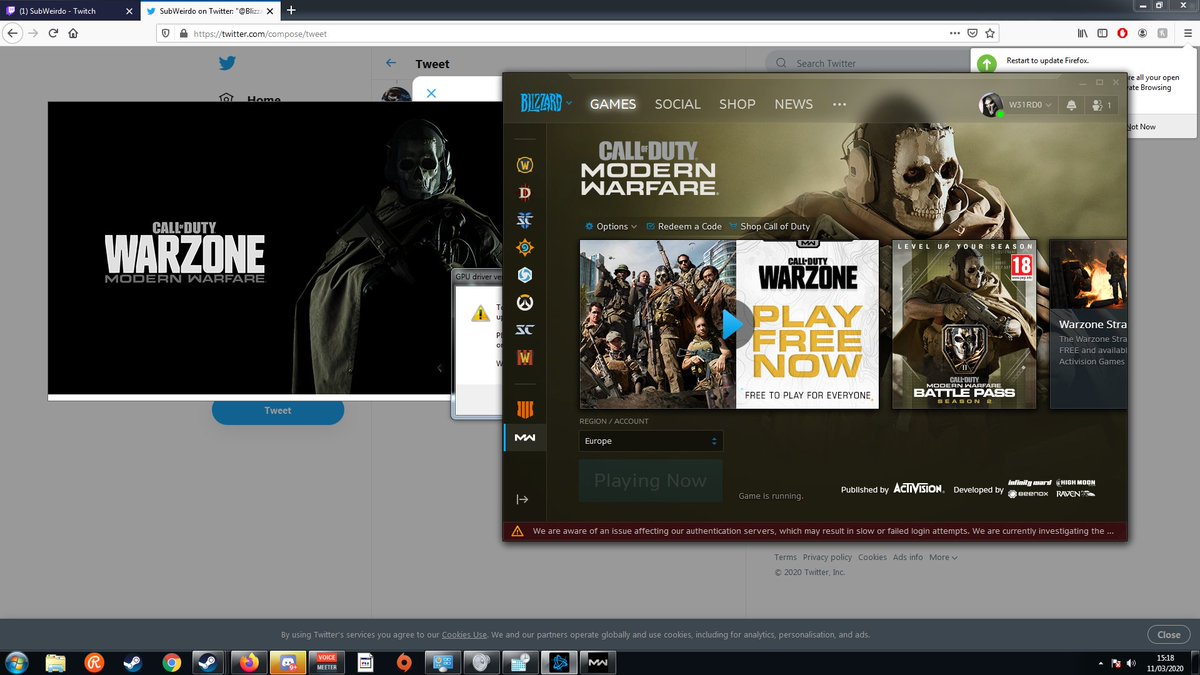Select Call of Duty Black Ops 4 icon
This screenshot has width=1200, height=675.
coord(525,409)
